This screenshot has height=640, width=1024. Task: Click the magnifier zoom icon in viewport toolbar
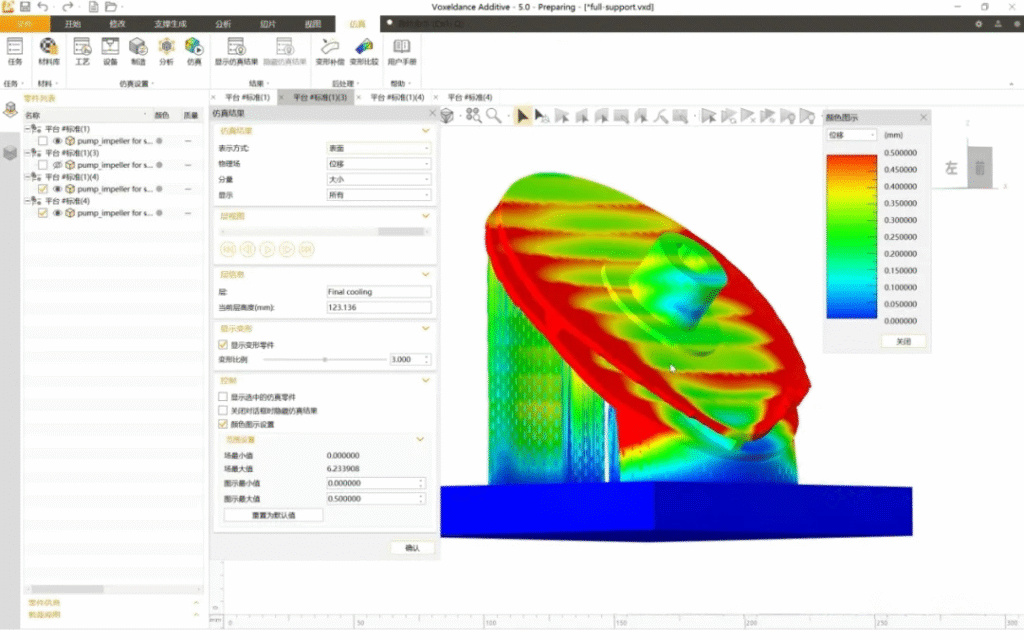coord(493,116)
